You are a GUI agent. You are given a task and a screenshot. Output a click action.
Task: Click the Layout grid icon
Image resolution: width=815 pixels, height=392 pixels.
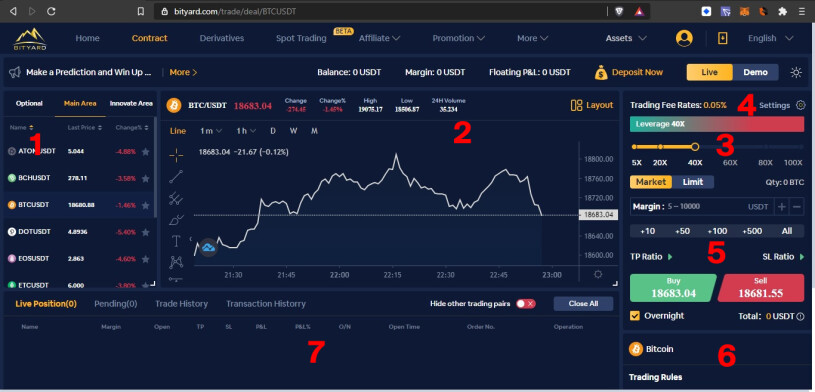pos(576,106)
